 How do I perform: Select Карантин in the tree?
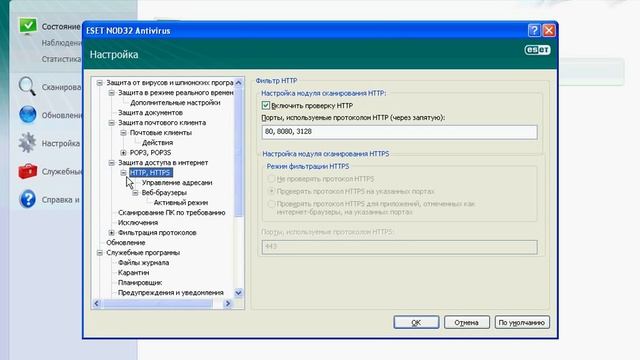pos(133,273)
